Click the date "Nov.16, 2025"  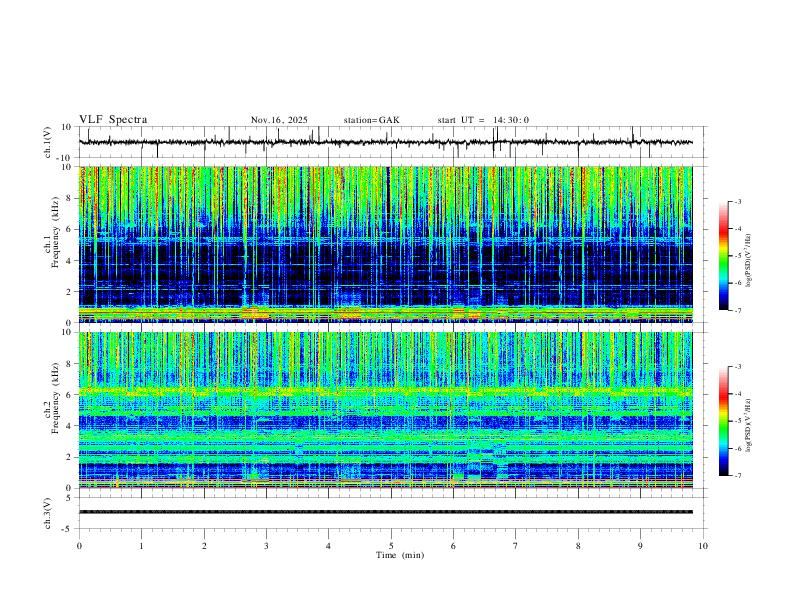tap(279, 120)
